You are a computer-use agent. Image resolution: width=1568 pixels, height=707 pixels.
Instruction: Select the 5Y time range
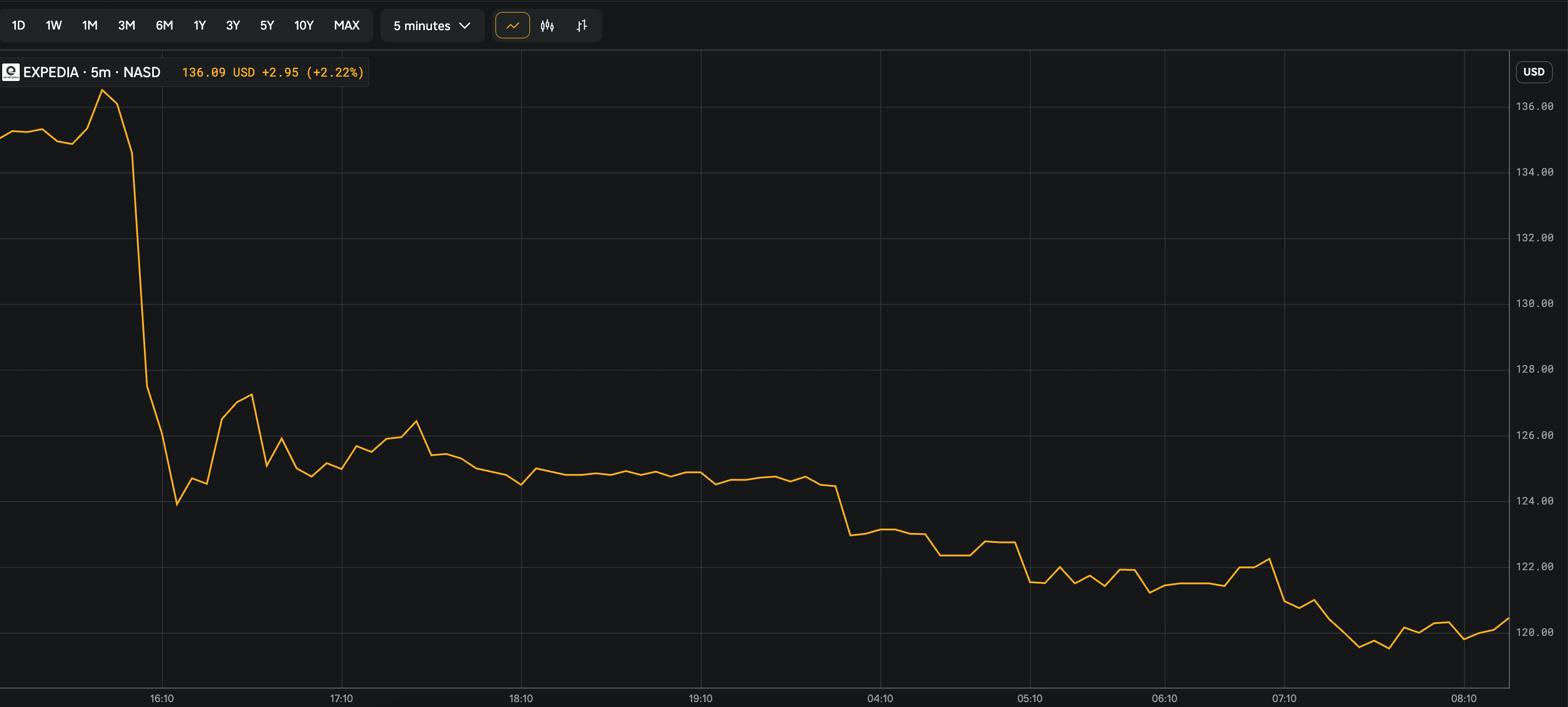click(x=267, y=26)
